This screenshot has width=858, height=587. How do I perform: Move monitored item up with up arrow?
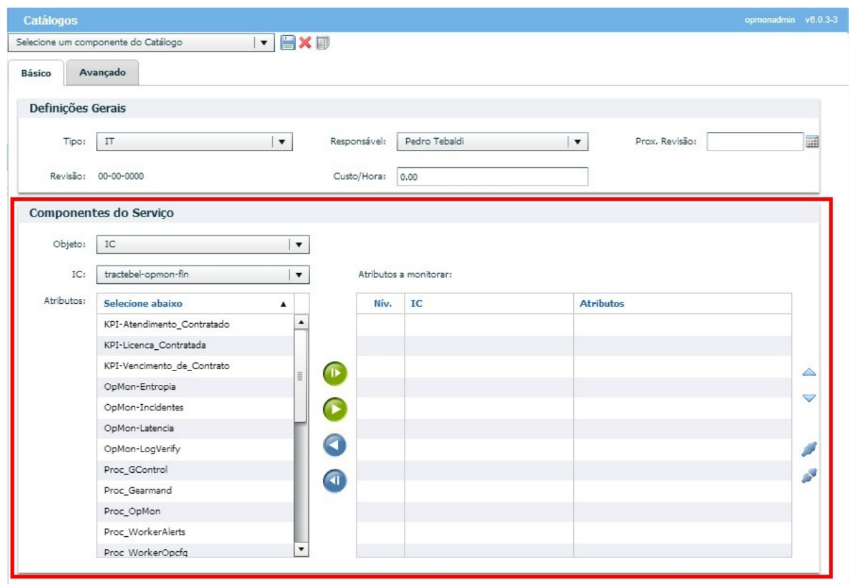tap(809, 373)
